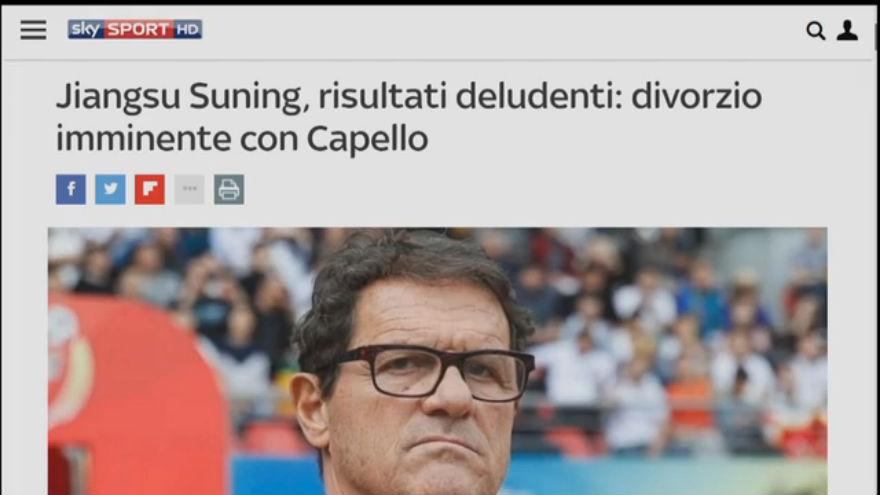
Task: Open the main article photo
Action: pyautogui.click(x=437, y=361)
